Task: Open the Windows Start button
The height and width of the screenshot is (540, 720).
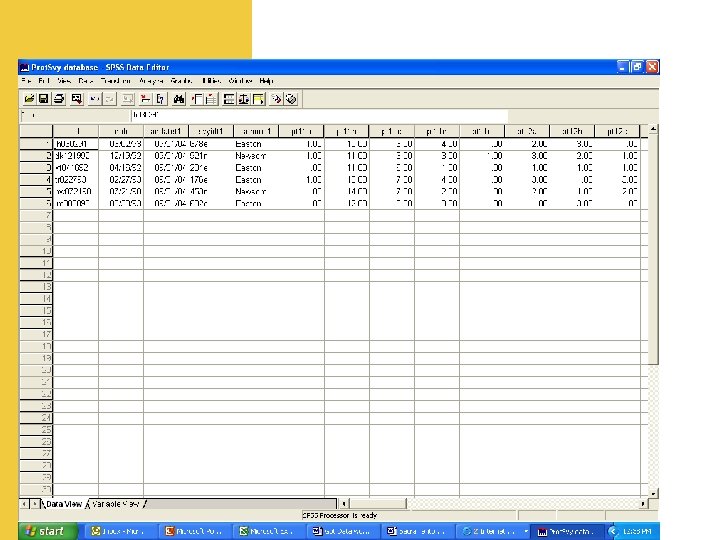Action: point(48,531)
